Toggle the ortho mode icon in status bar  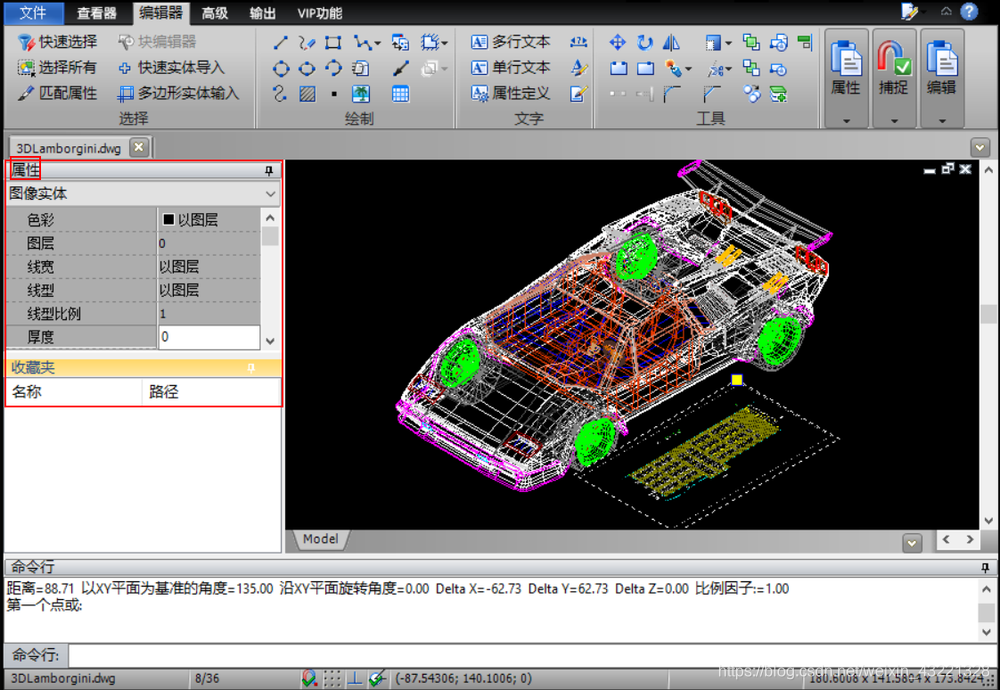click(x=355, y=678)
